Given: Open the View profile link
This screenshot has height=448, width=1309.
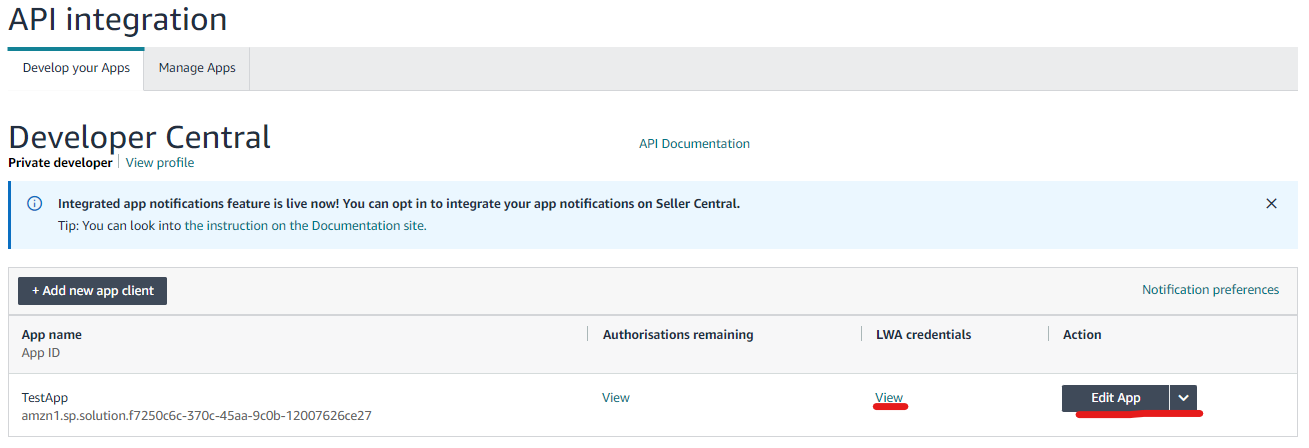Looking at the screenshot, I should pos(160,162).
